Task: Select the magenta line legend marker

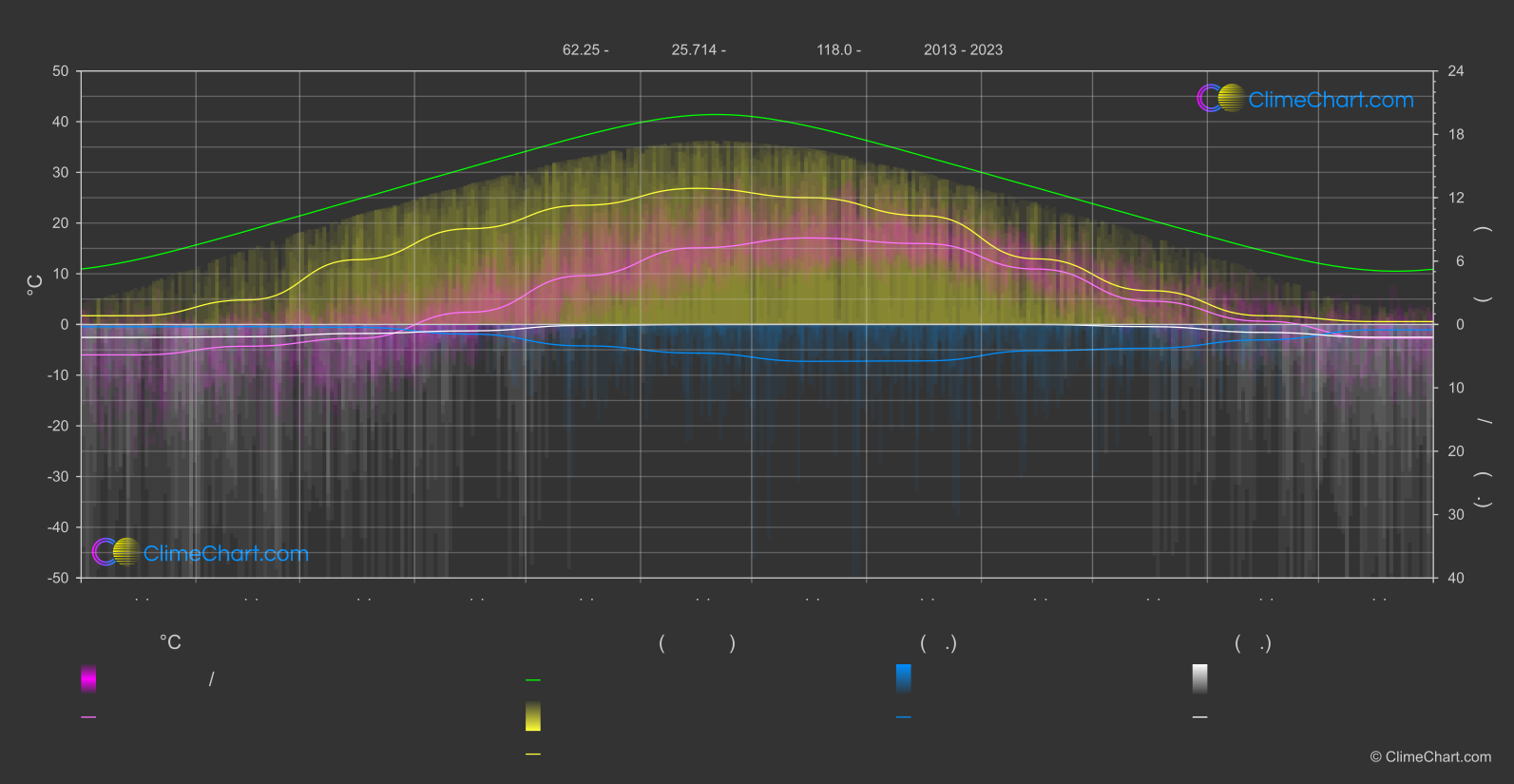Action: [88, 717]
